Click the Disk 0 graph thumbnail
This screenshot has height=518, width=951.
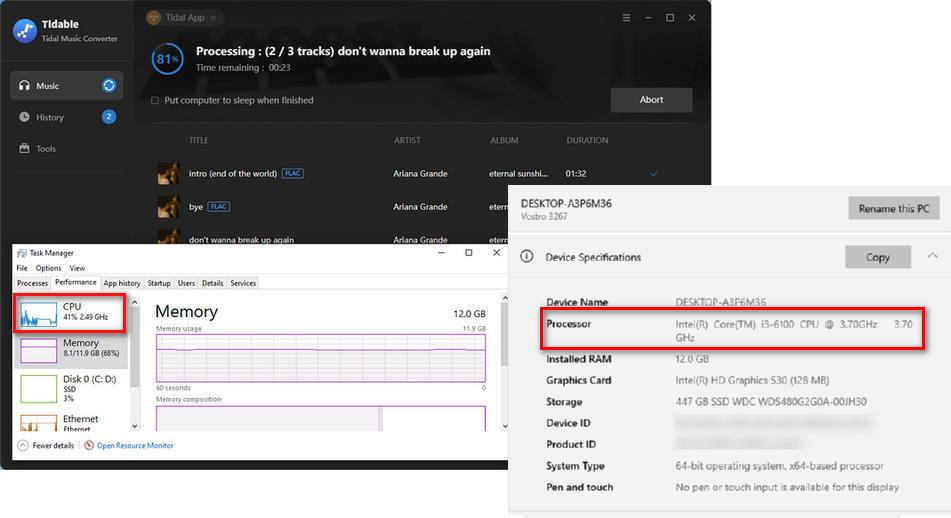[x=38, y=389]
